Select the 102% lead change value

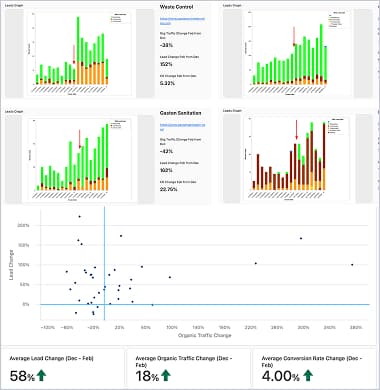(x=166, y=170)
